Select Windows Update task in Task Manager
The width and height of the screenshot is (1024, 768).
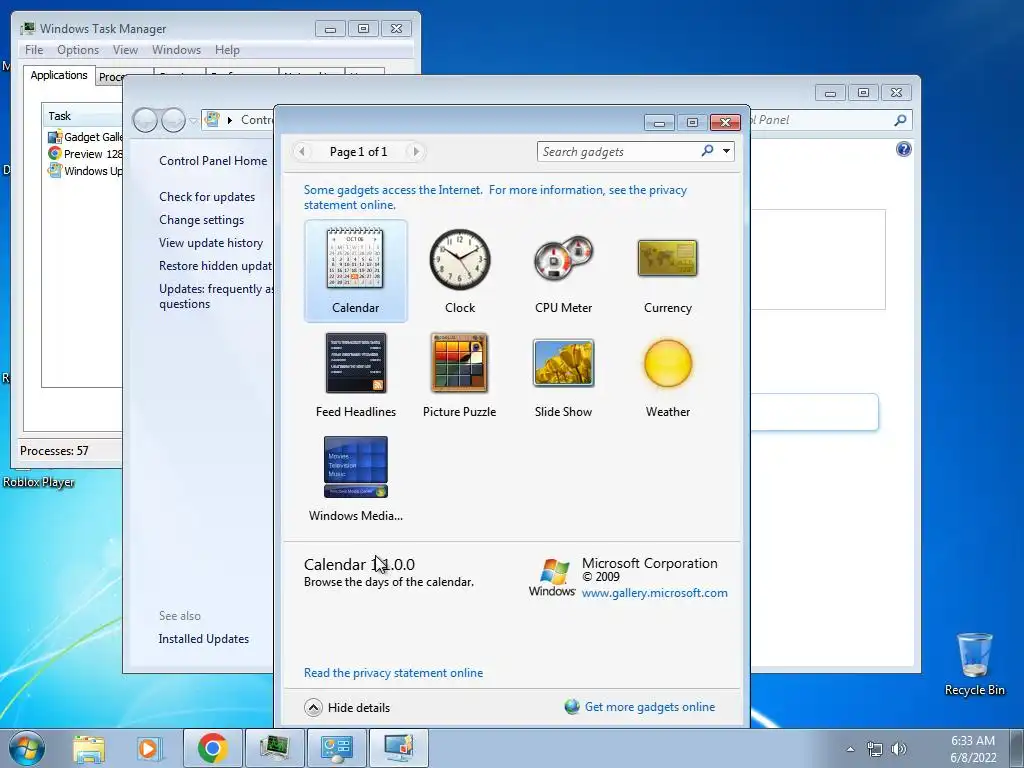click(85, 171)
